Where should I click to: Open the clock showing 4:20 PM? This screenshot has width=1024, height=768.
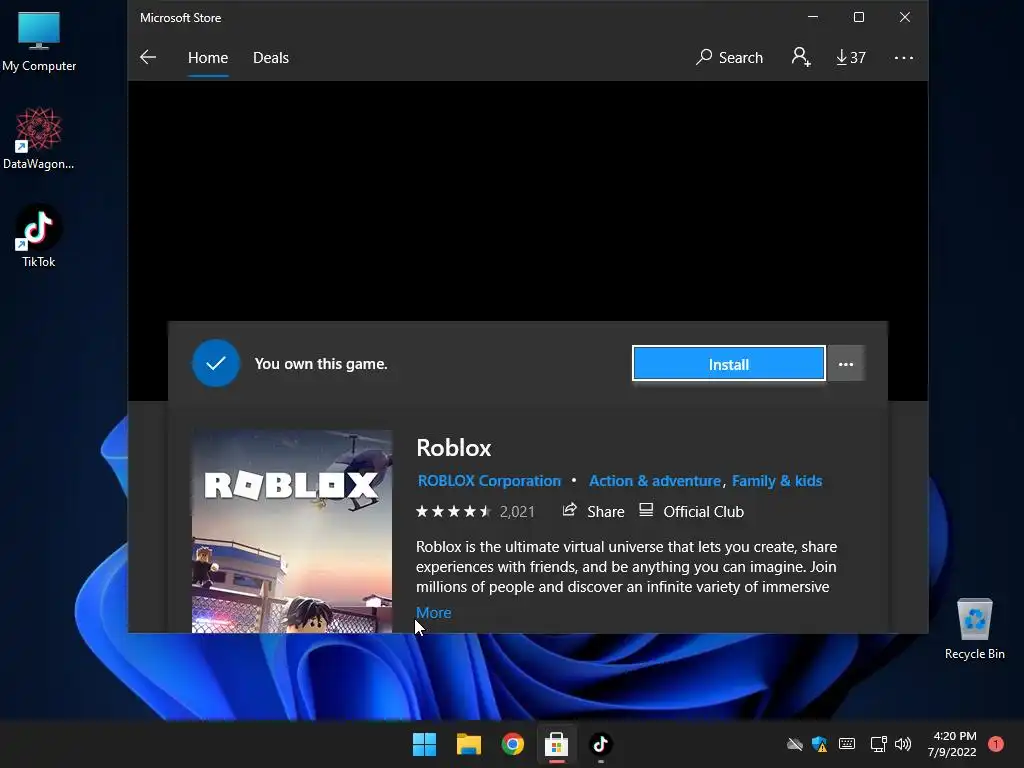click(x=953, y=744)
